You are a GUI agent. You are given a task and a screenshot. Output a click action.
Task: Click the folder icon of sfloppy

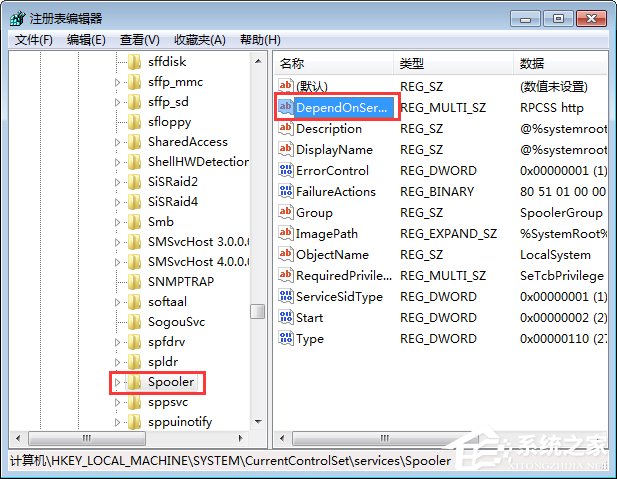pyautogui.click(x=134, y=122)
